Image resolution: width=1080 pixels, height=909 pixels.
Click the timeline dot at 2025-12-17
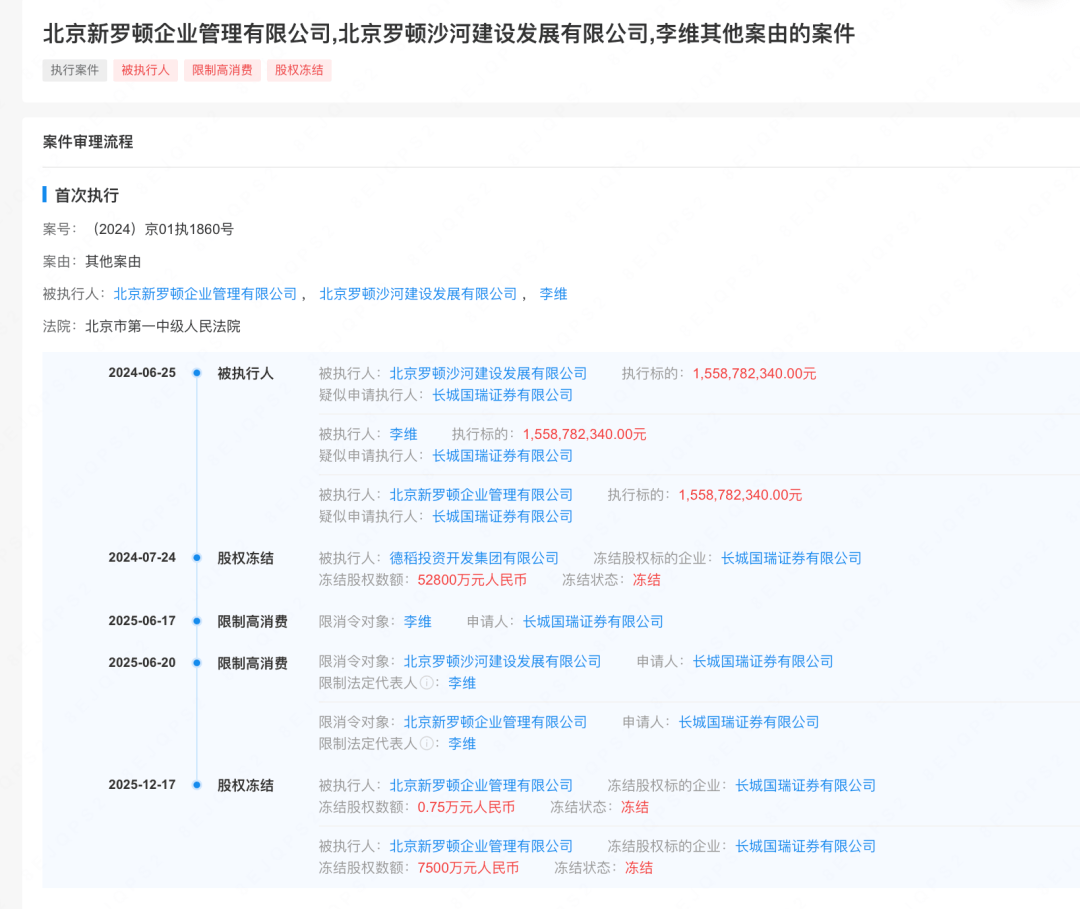(197, 785)
